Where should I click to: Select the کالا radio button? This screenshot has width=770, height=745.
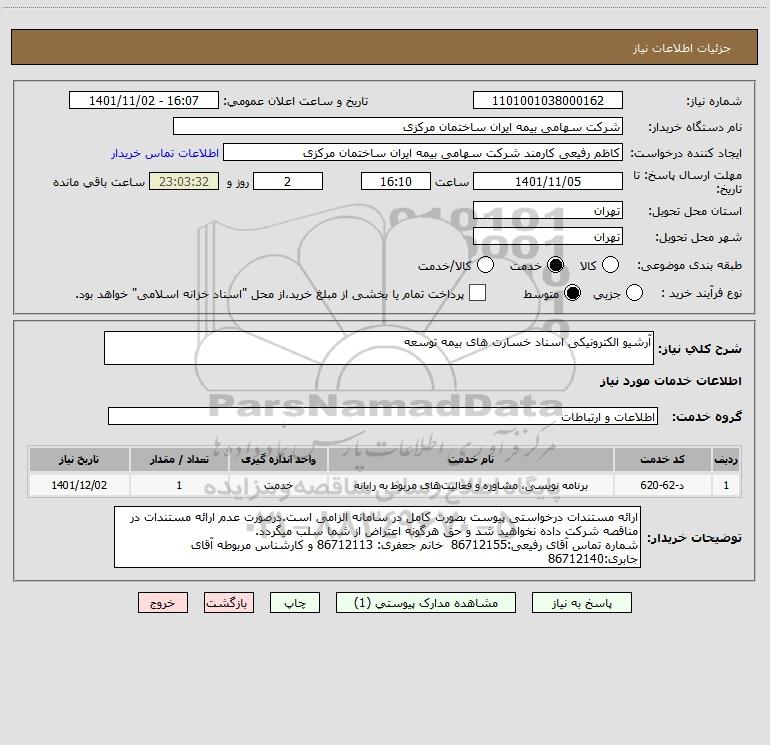click(x=610, y=265)
